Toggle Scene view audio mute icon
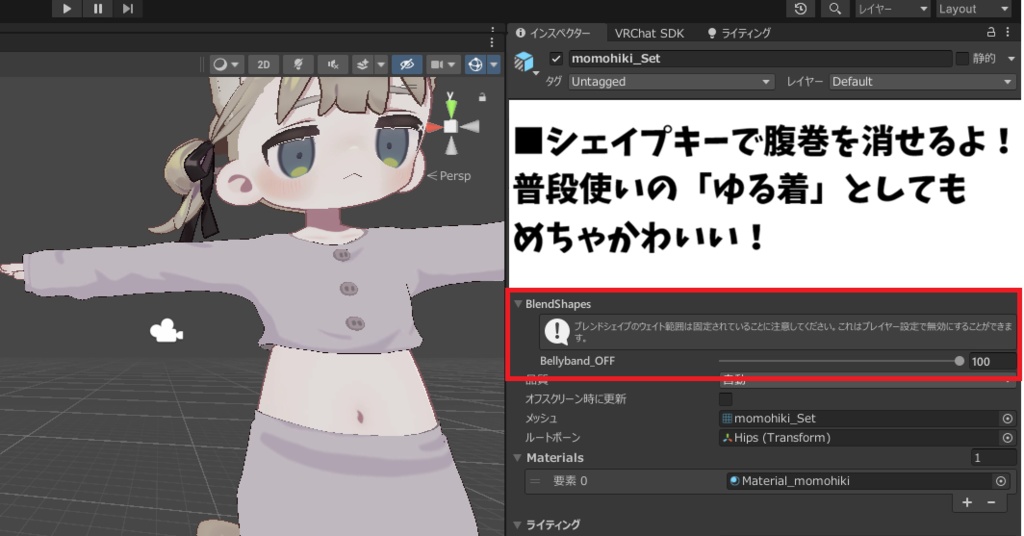Viewport: 1024px width, 536px height. (x=333, y=64)
